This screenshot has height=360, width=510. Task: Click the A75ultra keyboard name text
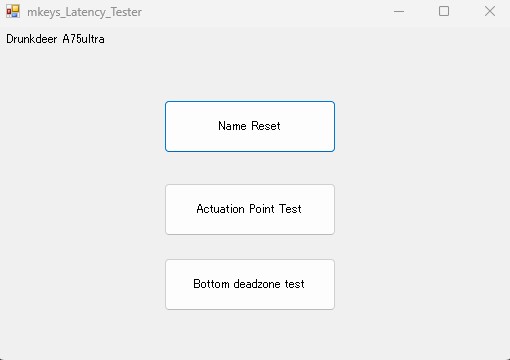[x=83, y=39]
